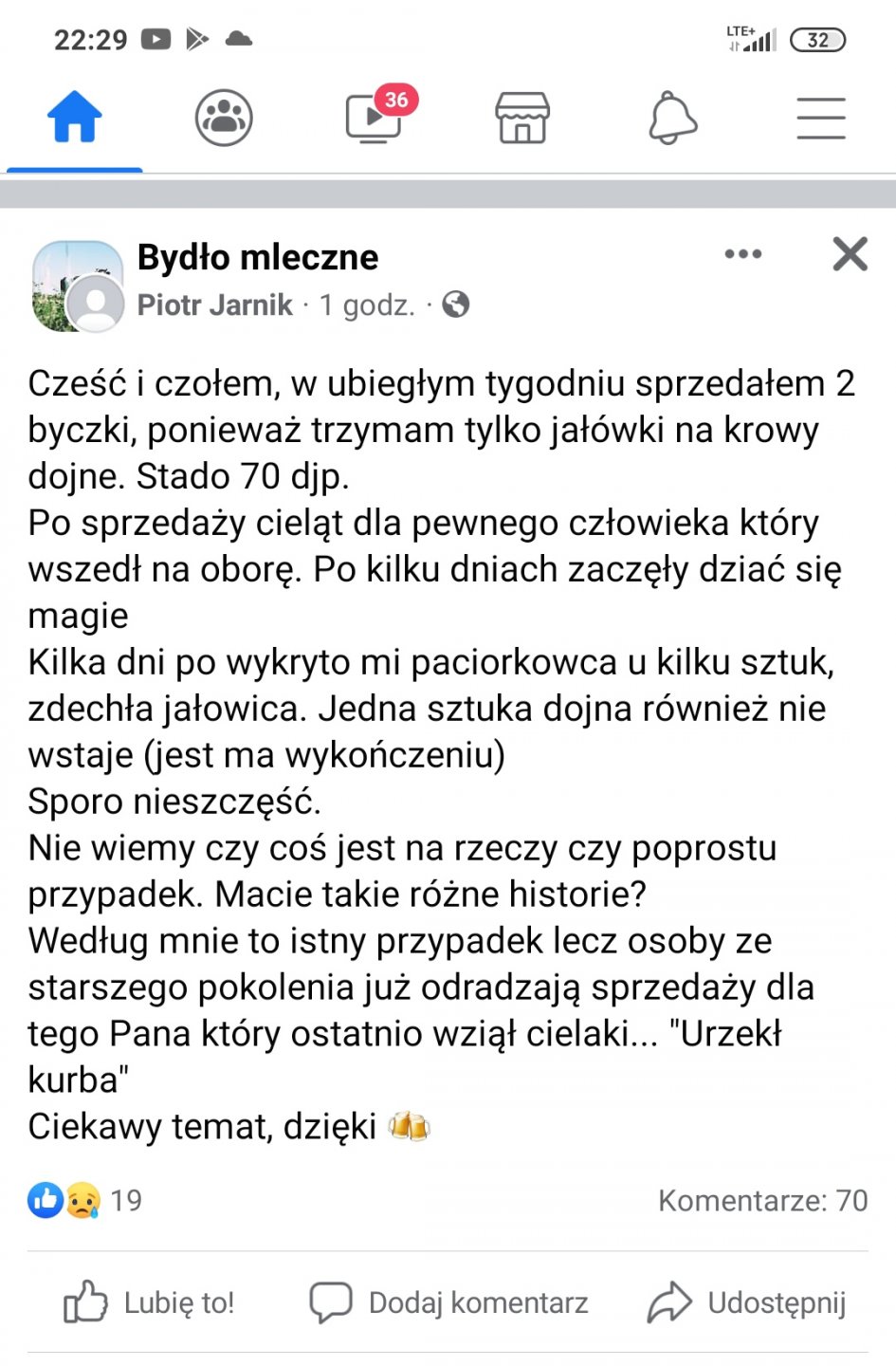Open the notifications bell
The width and height of the screenshot is (896, 1366).
point(672,118)
